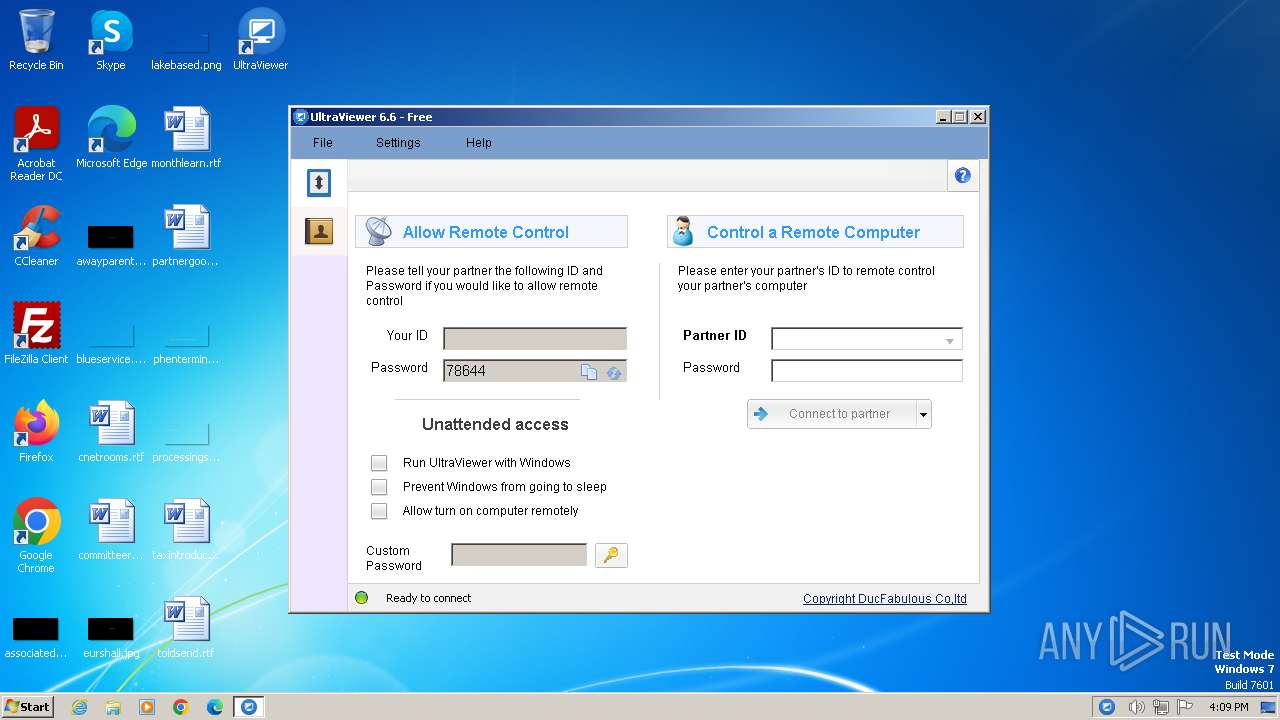Select the FileZilla Client desktop icon

pyautogui.click(x=36, y=334)
